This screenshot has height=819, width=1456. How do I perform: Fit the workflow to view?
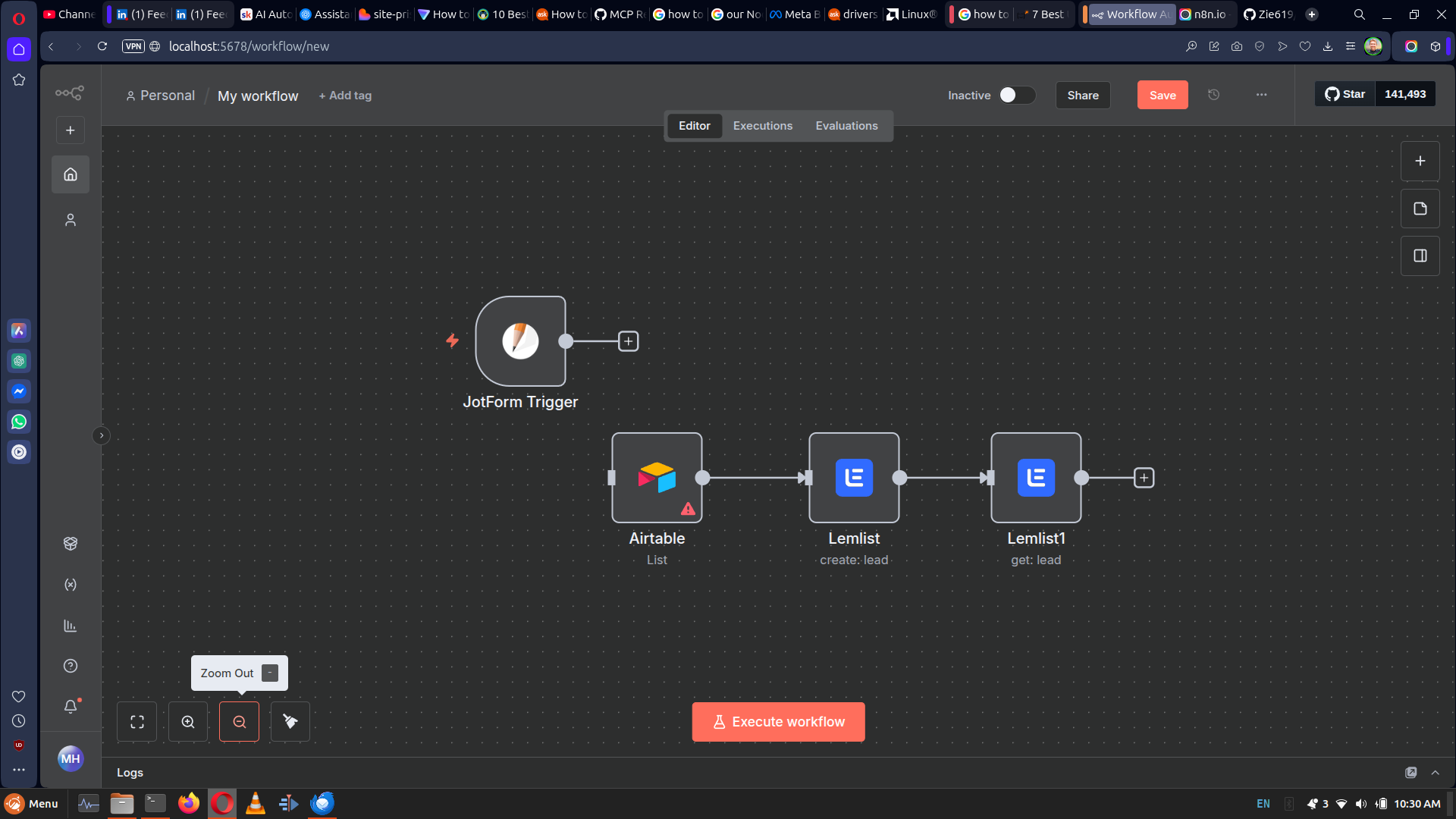pos(136,721)
